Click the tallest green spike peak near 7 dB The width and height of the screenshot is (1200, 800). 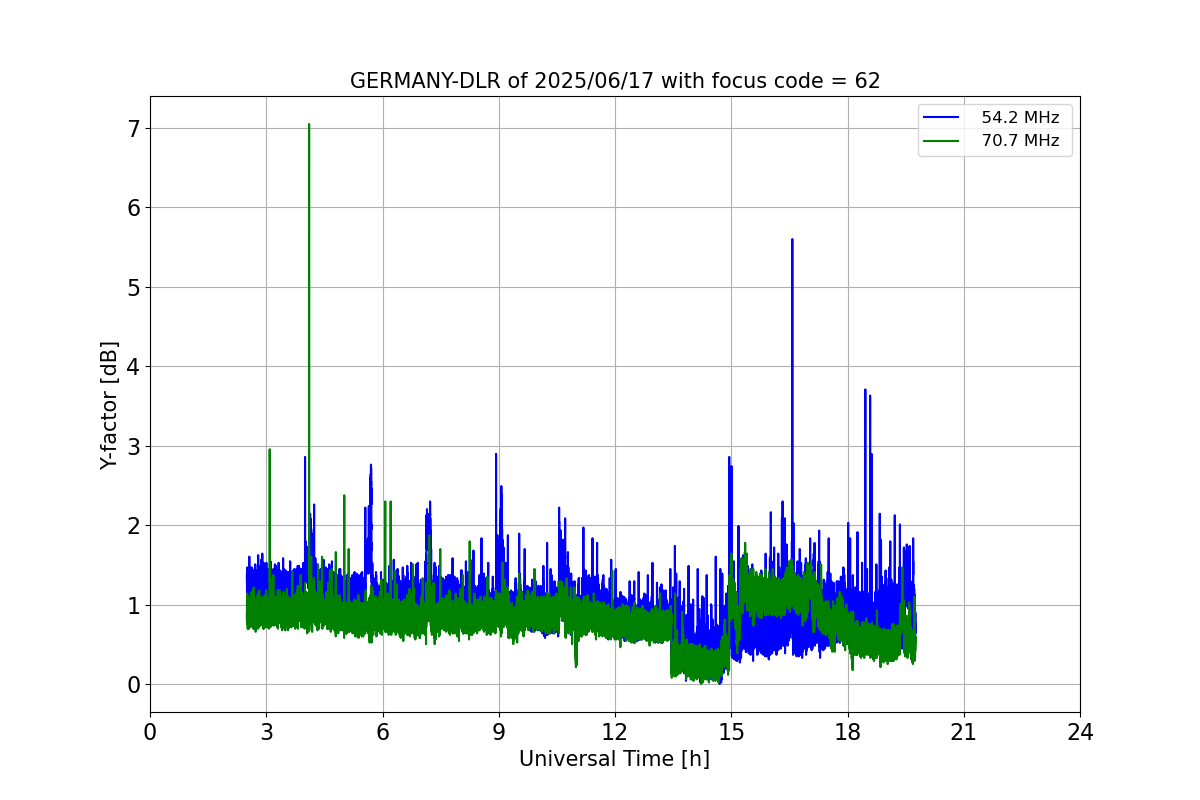(309, 125)
